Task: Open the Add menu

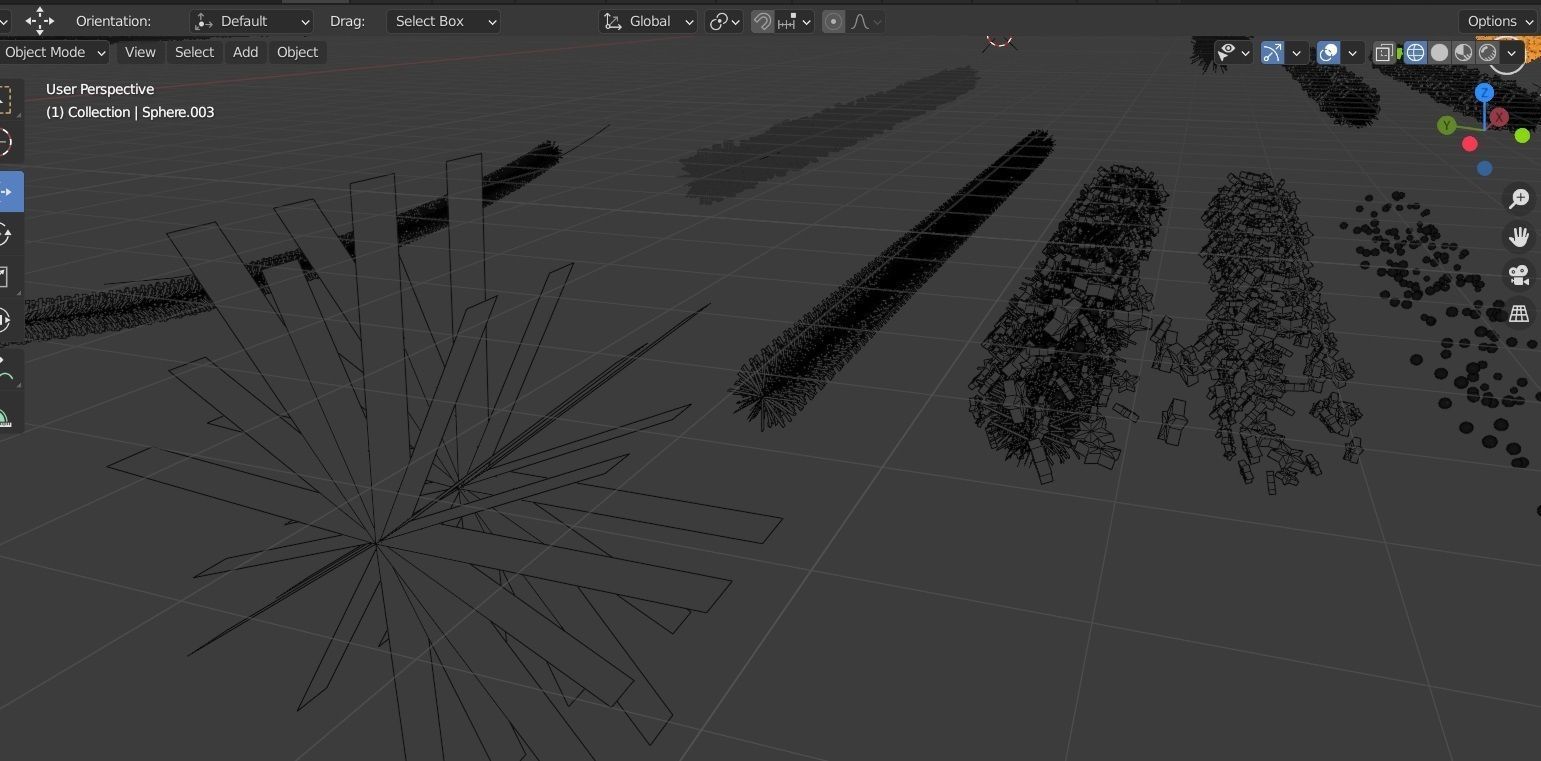Action: coord(245,52)
